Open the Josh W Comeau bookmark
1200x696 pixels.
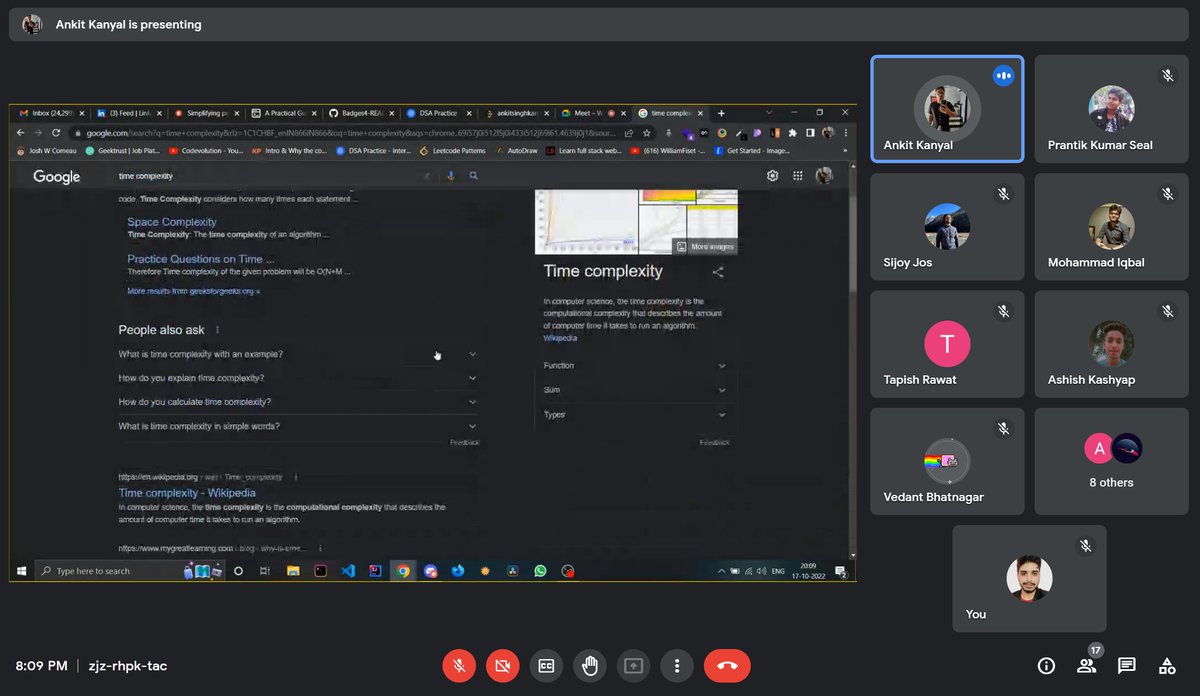(48, 151)
